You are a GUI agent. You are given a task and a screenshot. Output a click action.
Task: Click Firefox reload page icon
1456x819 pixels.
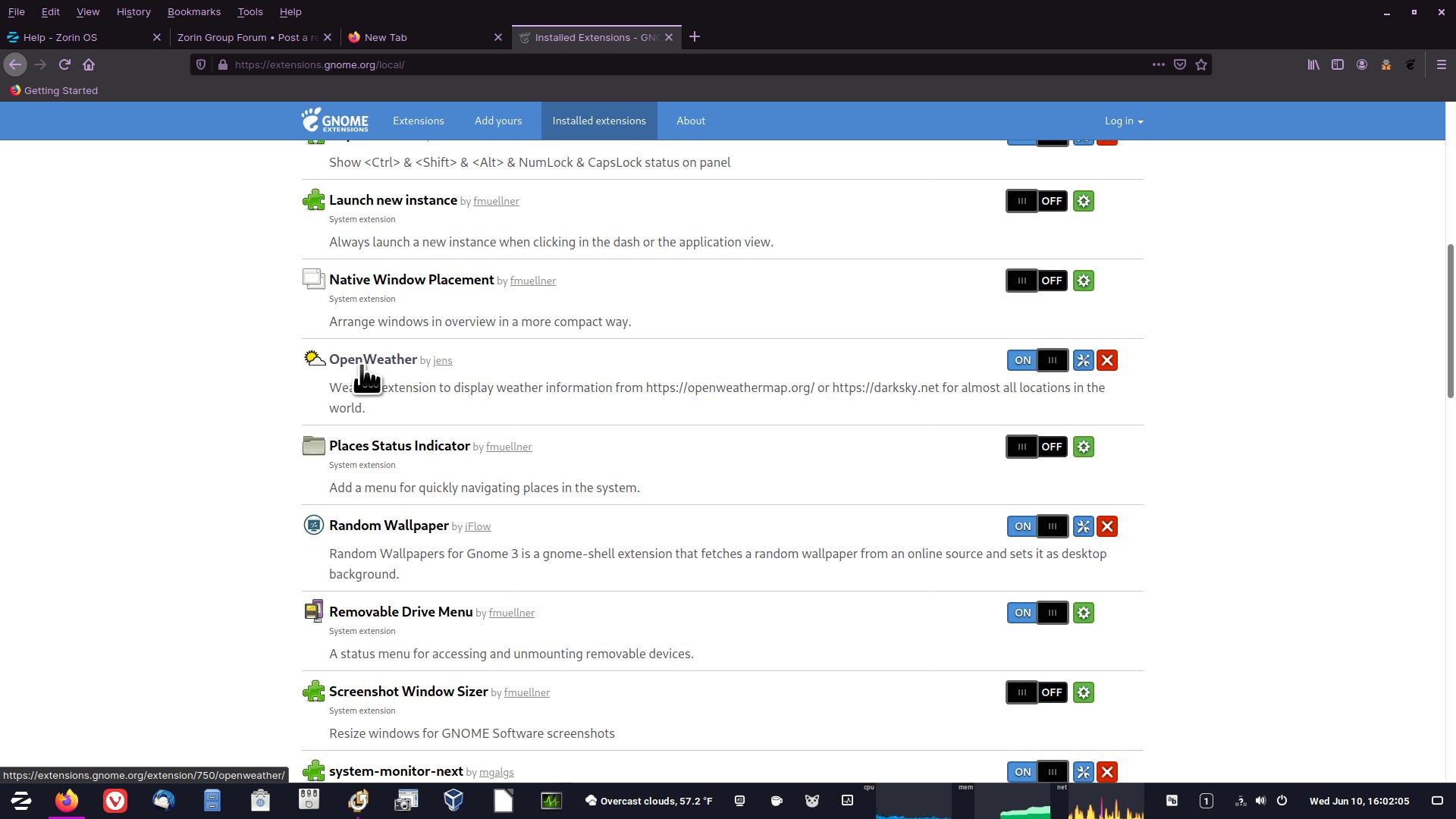[x=64, y=64]
